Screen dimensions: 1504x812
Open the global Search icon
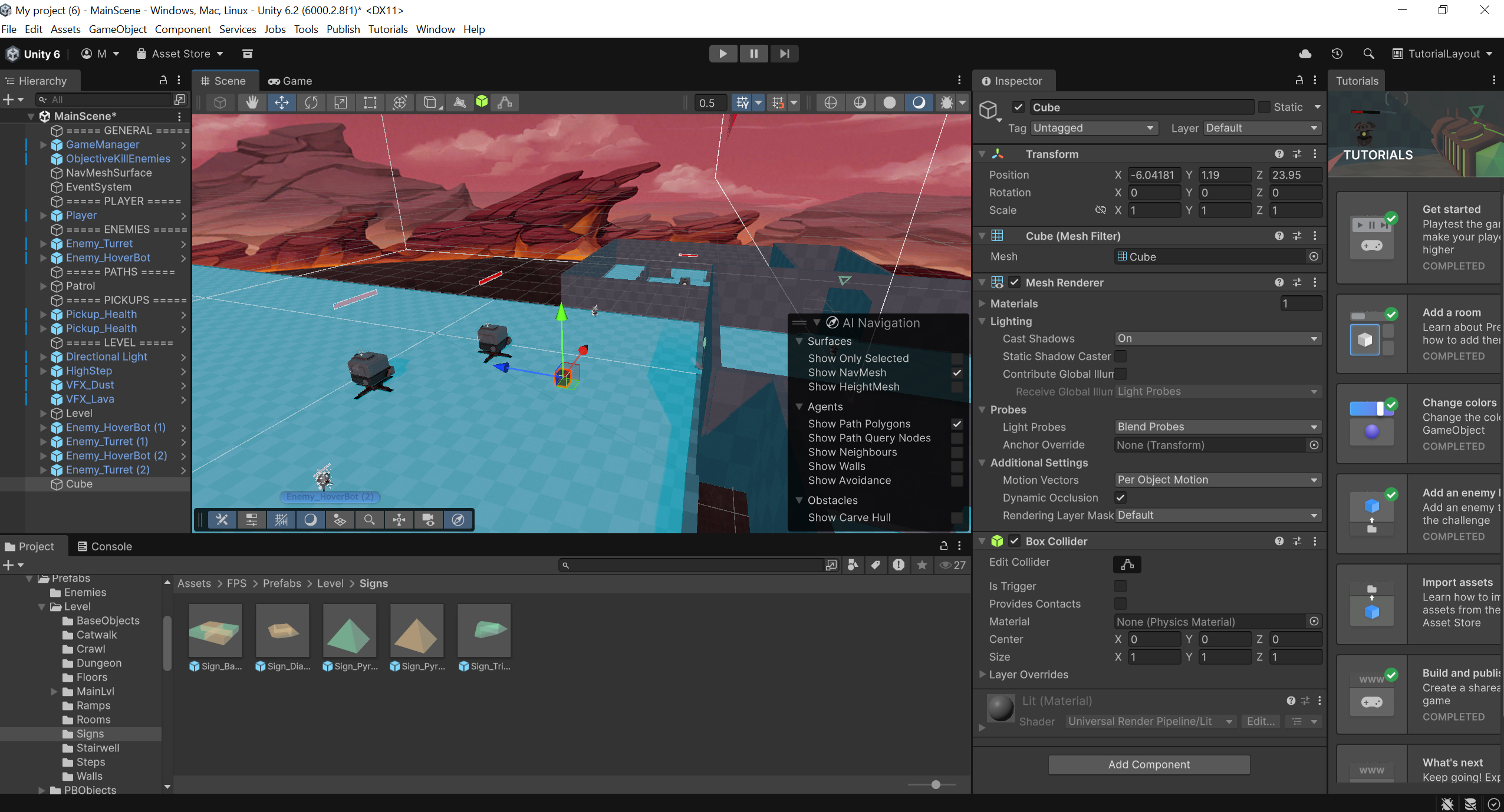click(x=1369, y=54)
